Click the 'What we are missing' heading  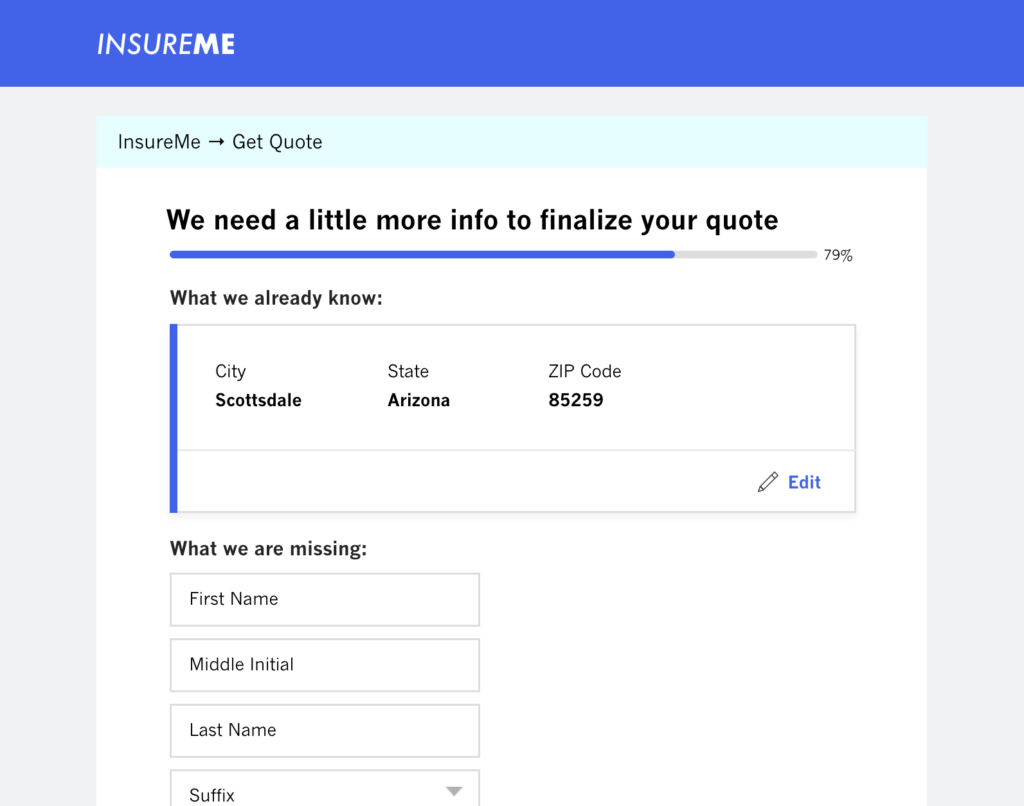coord(268,549)
